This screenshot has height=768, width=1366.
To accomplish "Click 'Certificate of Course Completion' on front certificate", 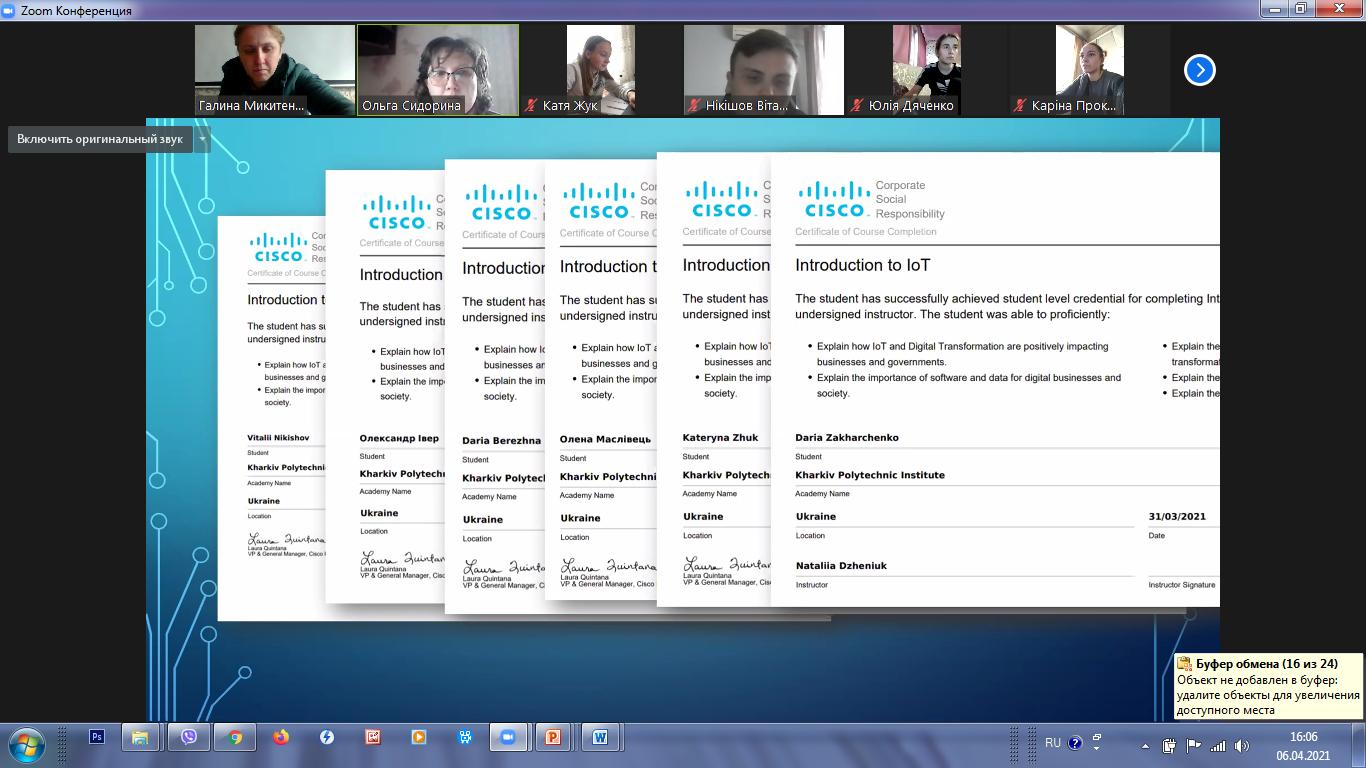I will [866, 232].
